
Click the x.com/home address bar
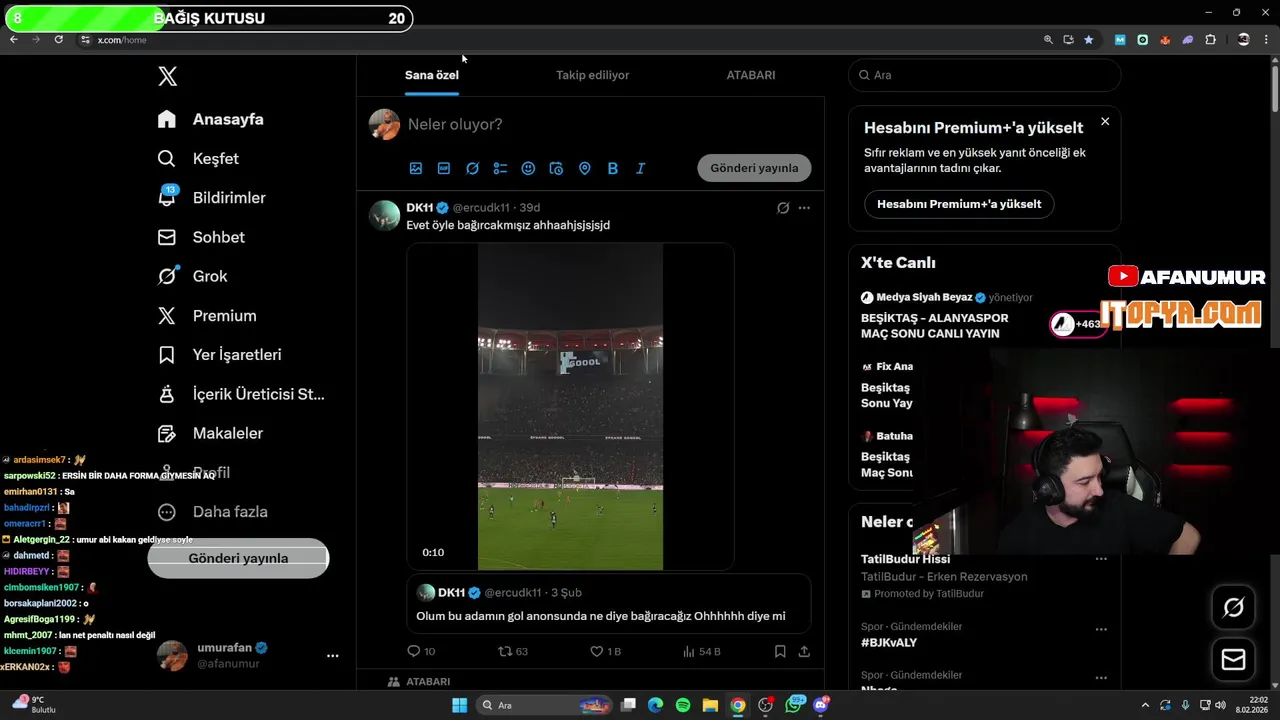point(560,40)
